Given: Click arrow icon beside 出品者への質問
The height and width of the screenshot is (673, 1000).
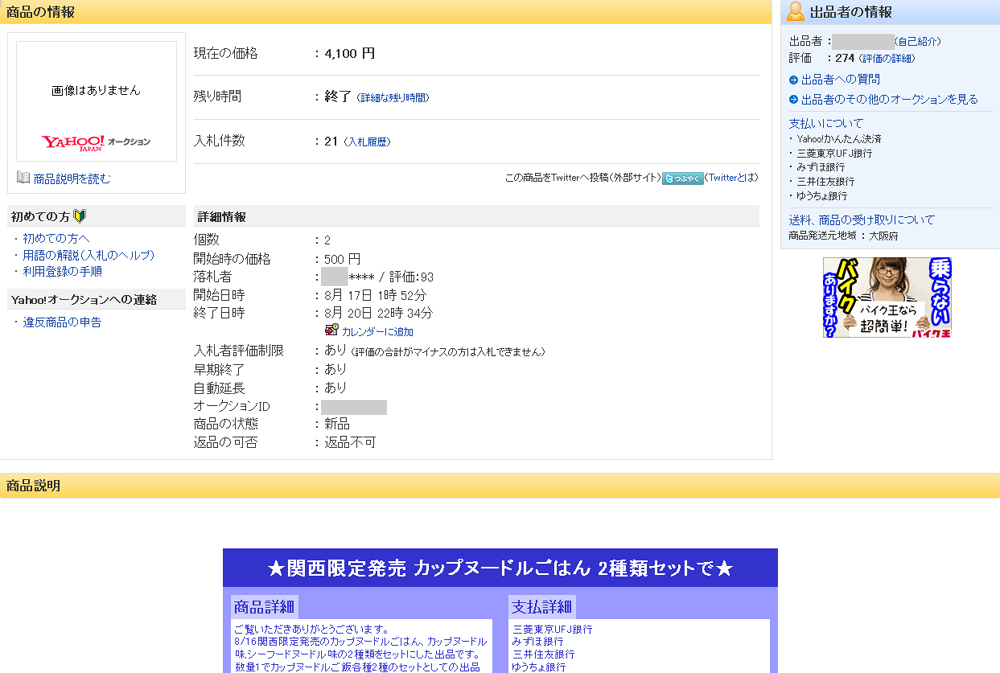Looking at the screenshot, I should [x=793, y=80].
